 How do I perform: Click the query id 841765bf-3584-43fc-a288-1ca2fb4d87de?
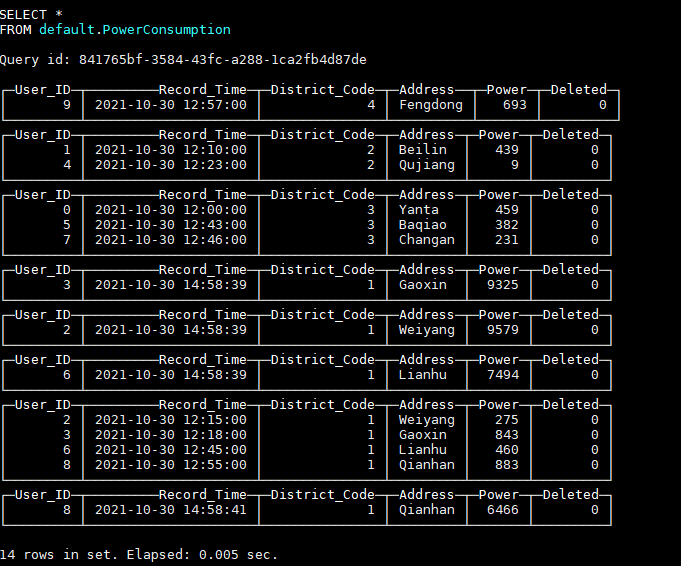pyautogui.click(x=222, y=60)
